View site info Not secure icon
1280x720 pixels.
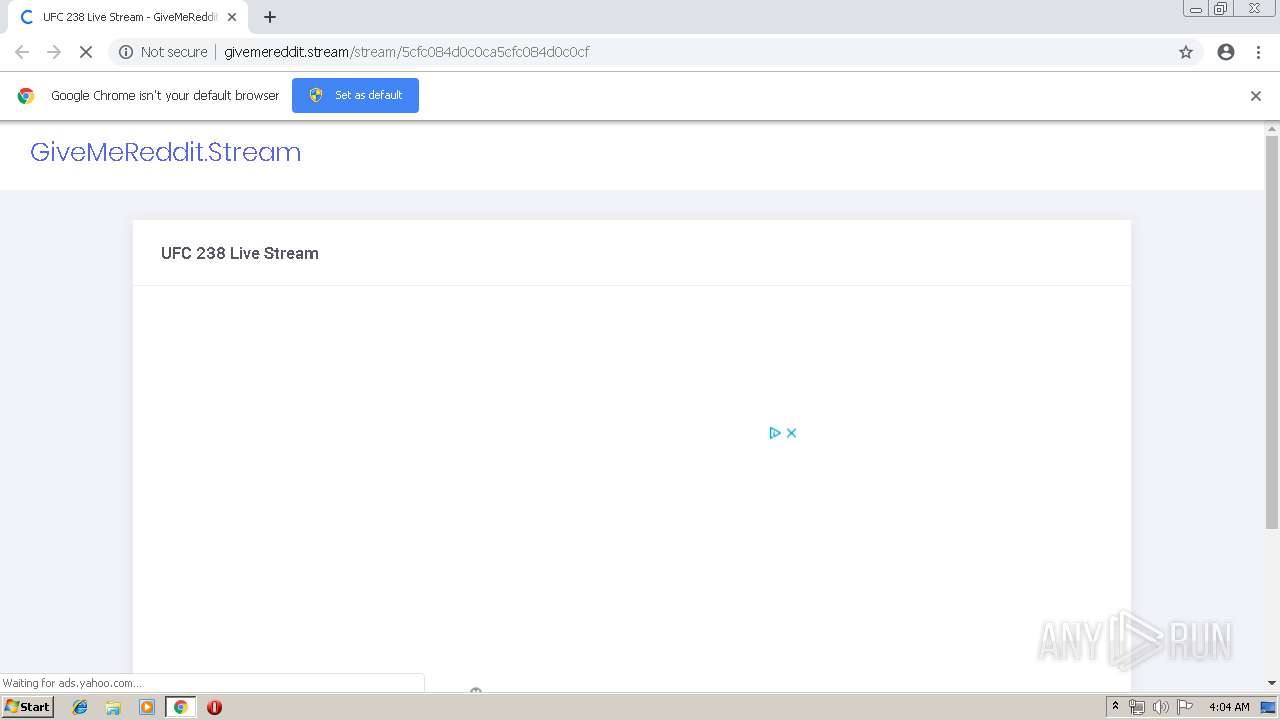pos(126,52)
